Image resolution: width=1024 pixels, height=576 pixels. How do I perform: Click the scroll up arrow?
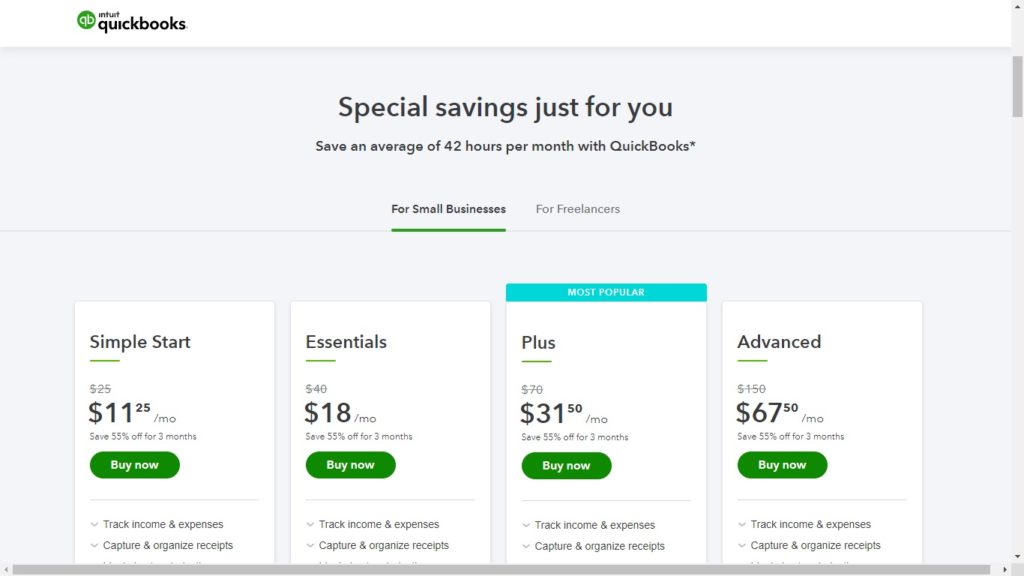pyautogui.click(x=1017, y=6)
